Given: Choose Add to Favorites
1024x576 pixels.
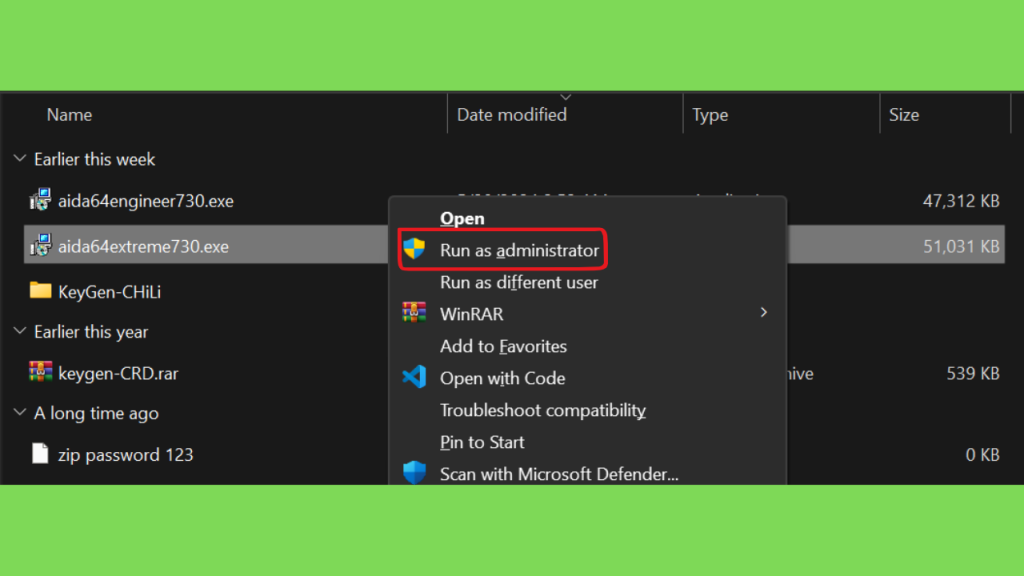Looking at the screenshot, I should point(504,346).
